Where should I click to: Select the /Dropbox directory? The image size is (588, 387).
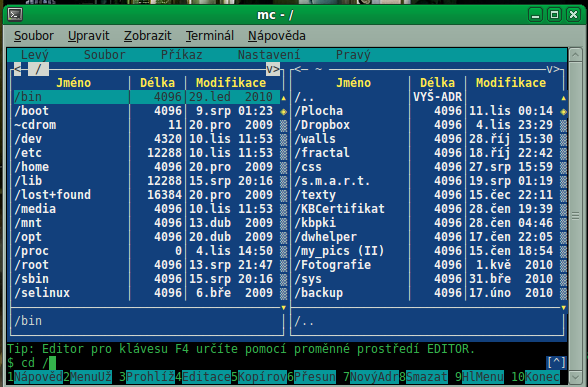427,125
